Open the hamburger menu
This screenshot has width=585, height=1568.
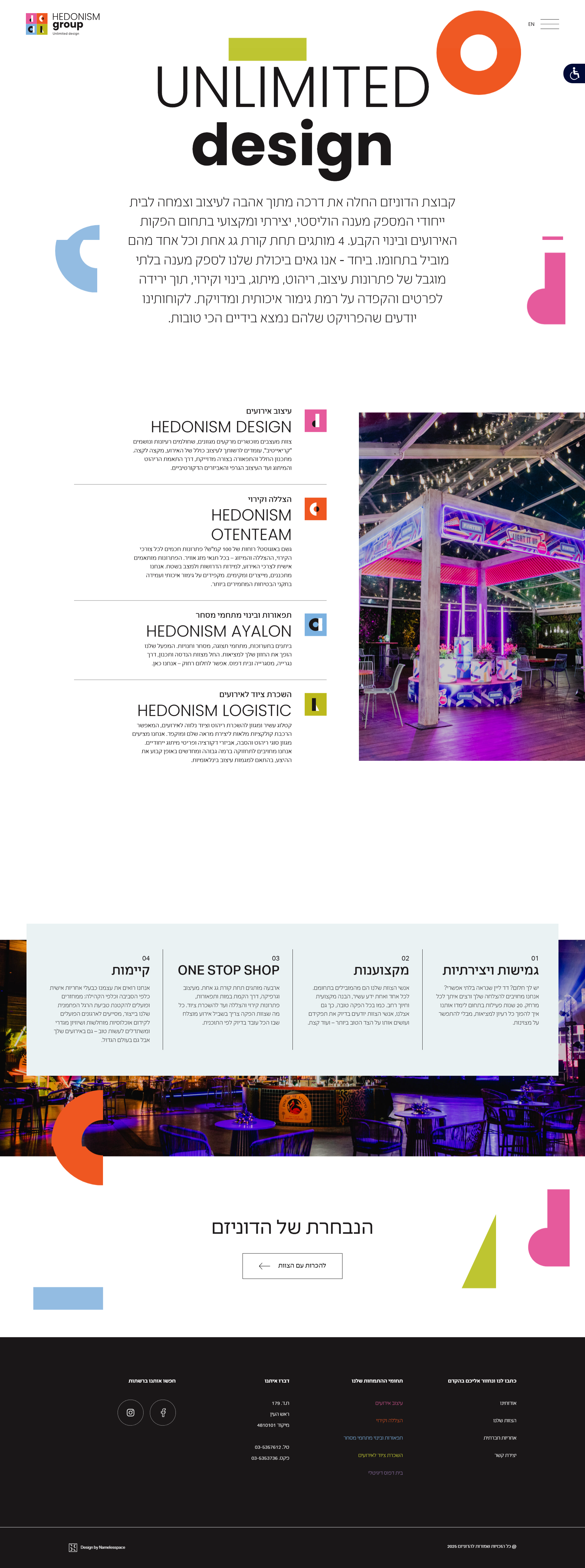pyautogui.click(x=549, y=24)
